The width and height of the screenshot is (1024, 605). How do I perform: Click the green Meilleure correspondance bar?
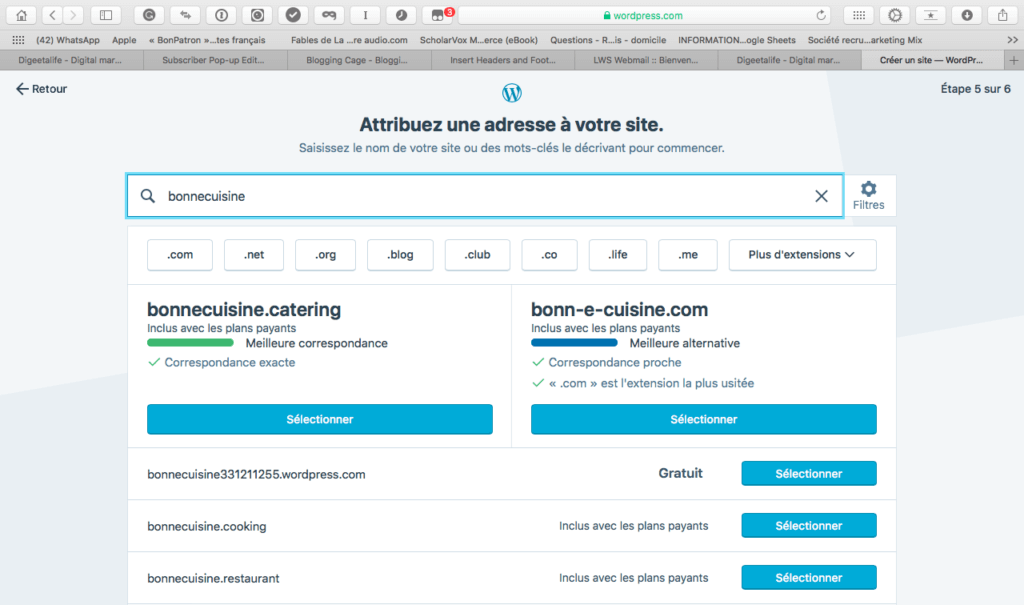pyautogui.click(x=190, y=343)
